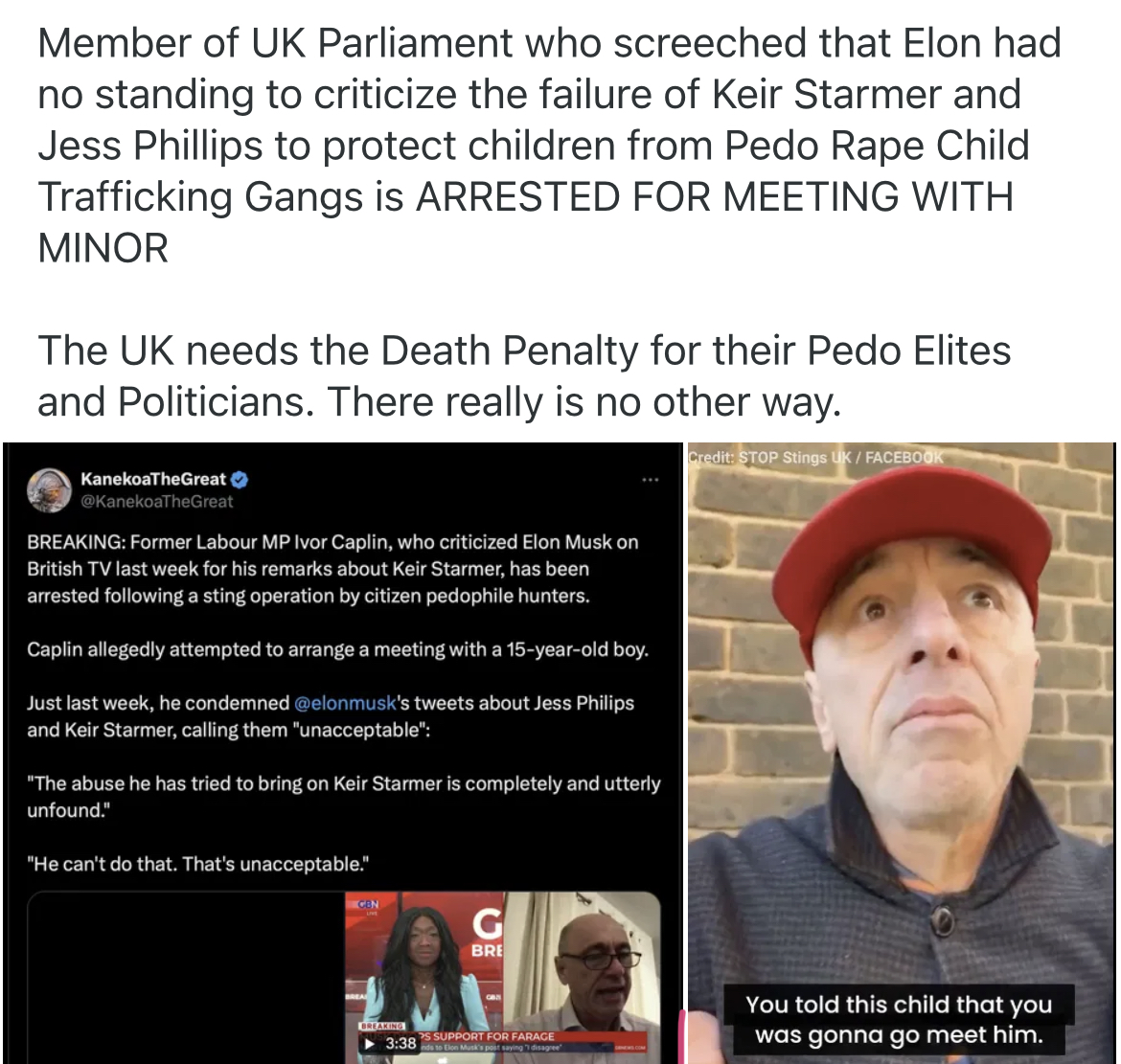
Task: Click the blue verified checkmark badge
Action: [x=240, y=480]
